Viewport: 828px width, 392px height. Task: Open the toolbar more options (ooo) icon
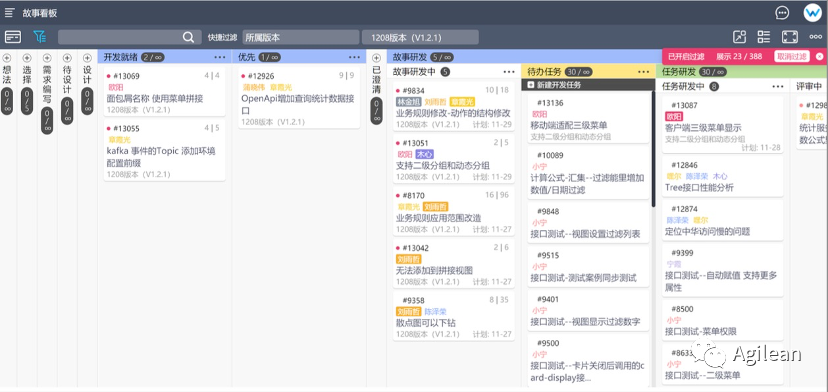815,37
